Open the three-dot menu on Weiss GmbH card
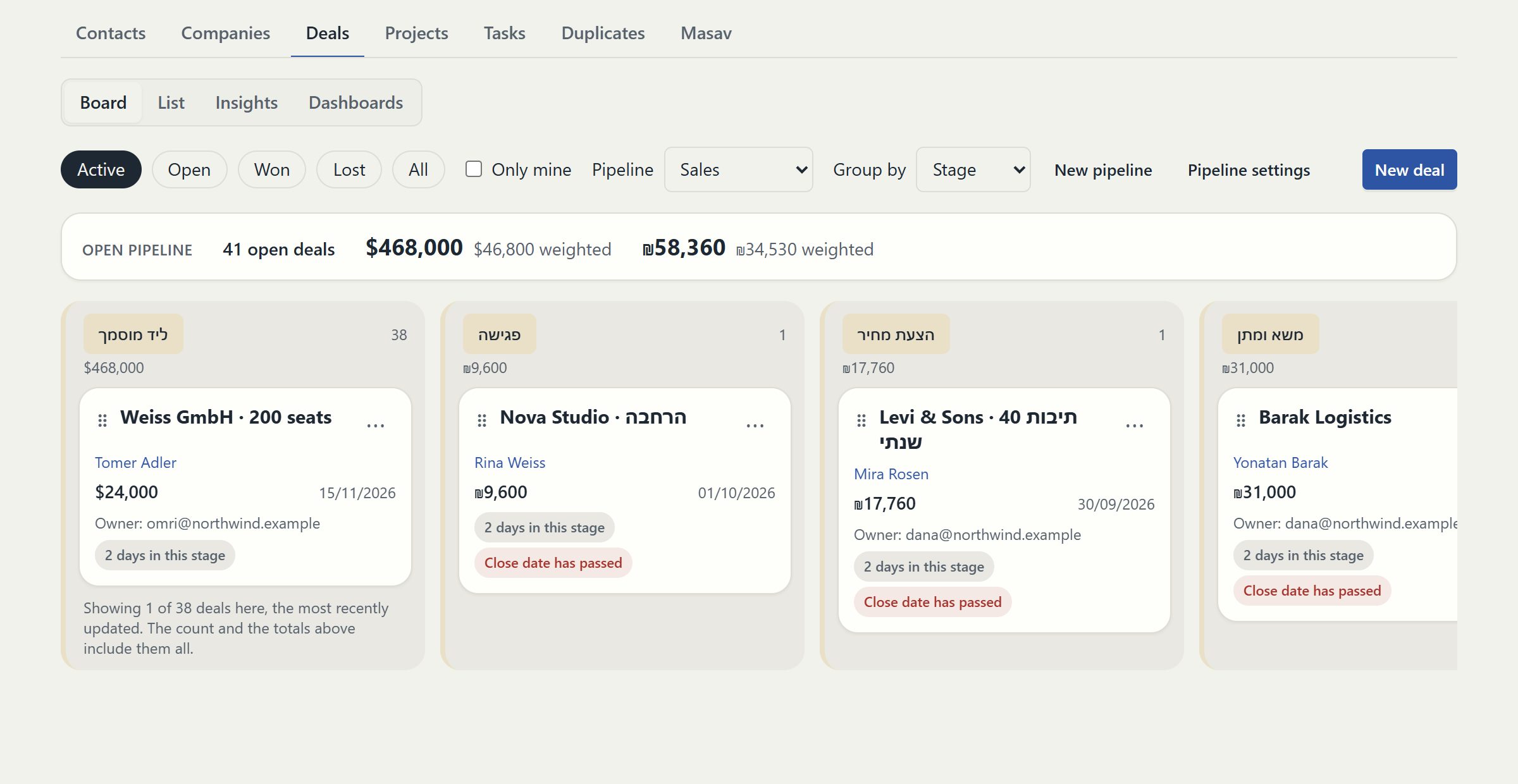Screen dimensions: 1518x784 [x=376, y=426]
